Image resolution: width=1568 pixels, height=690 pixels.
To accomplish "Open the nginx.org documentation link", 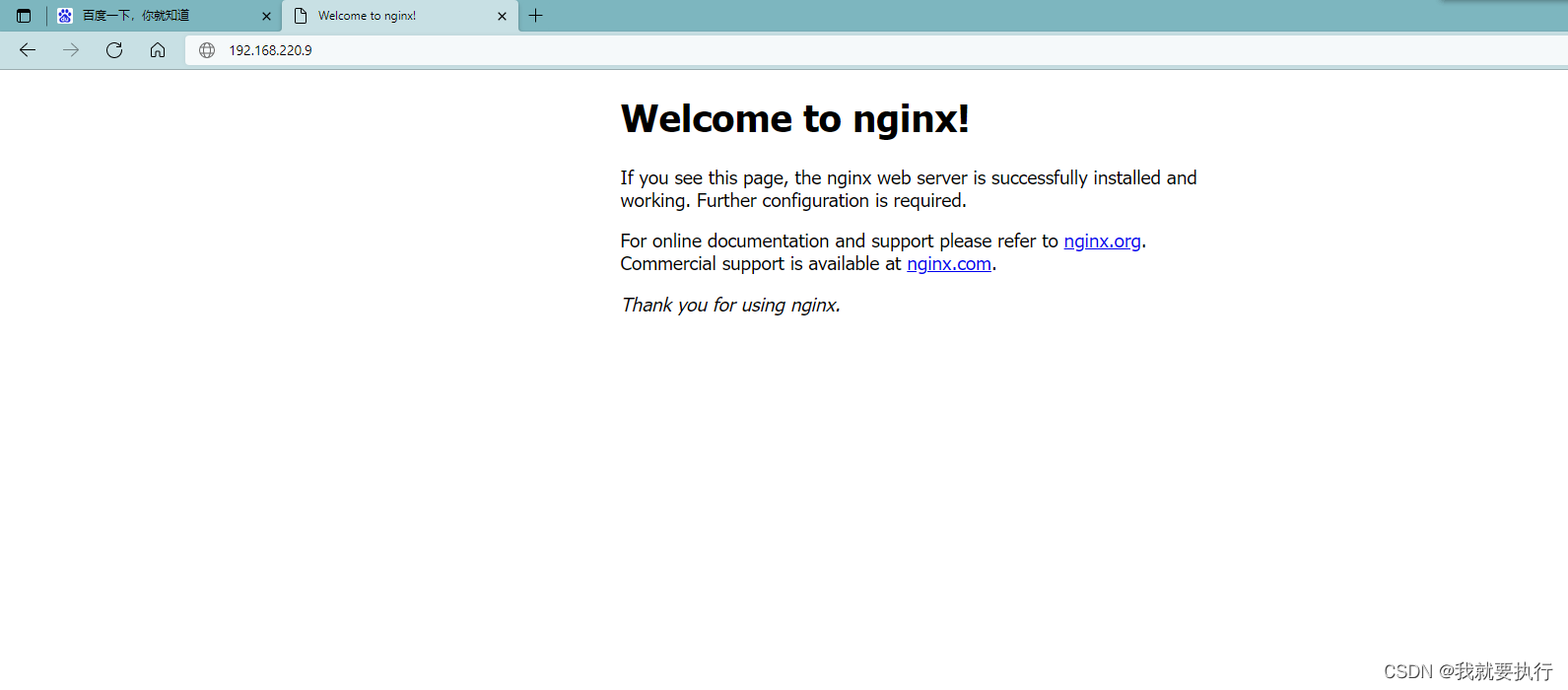I will [x=1102, y=241].
